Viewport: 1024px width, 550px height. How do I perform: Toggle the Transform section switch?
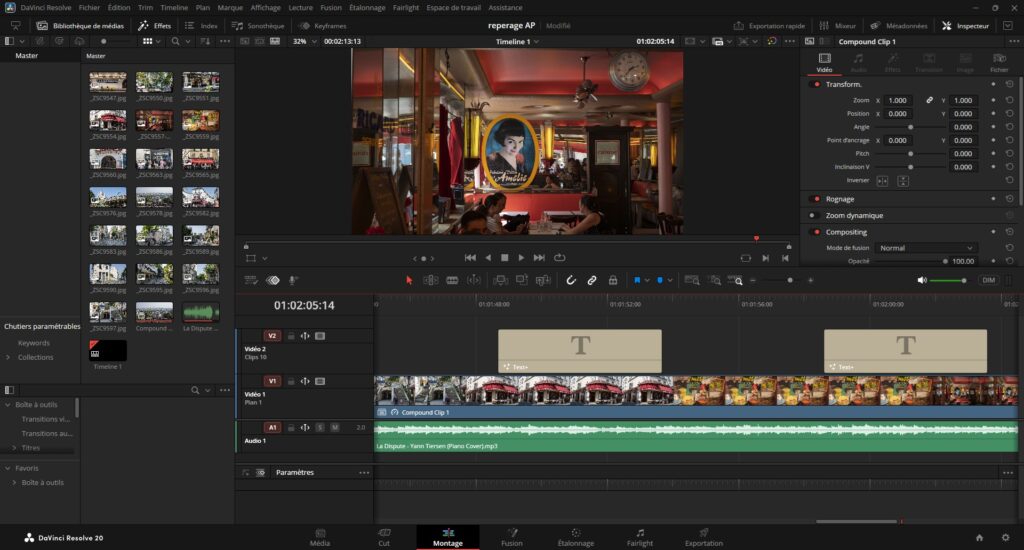click(815, 84)
